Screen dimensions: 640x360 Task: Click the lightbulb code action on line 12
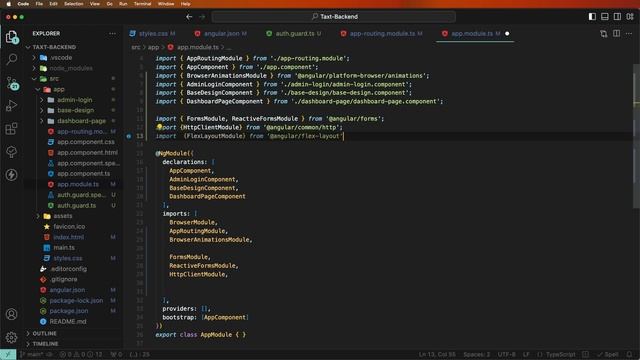point(159,127)
